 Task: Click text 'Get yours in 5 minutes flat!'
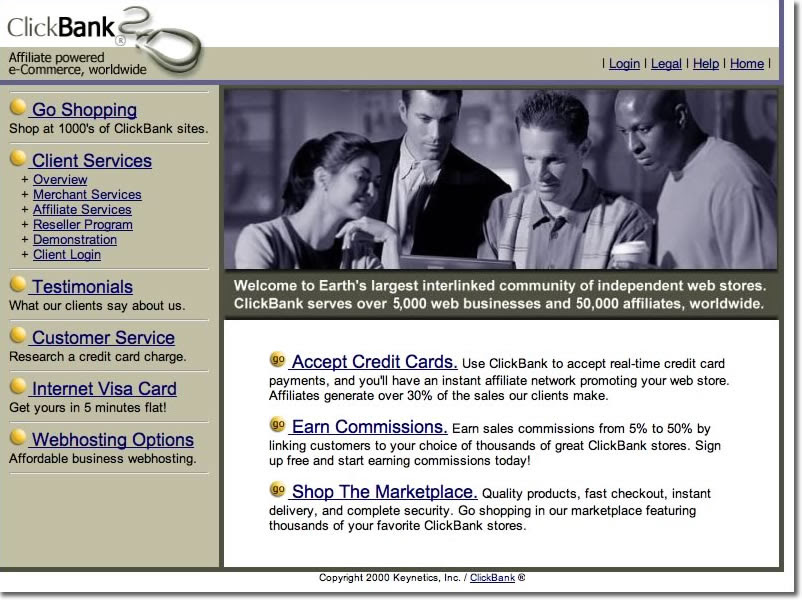click(x=87, y=408)
